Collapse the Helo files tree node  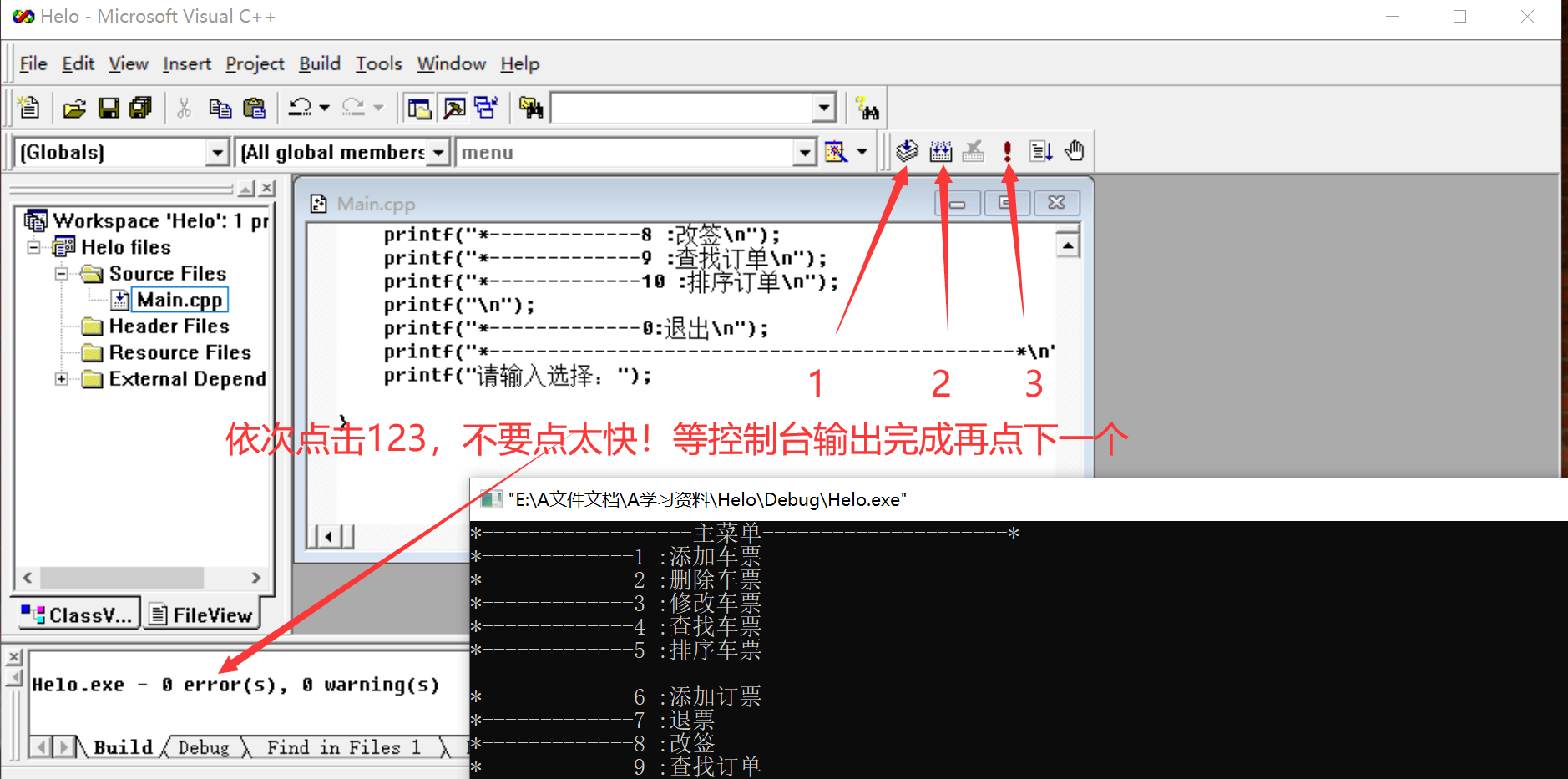point(33,247)
